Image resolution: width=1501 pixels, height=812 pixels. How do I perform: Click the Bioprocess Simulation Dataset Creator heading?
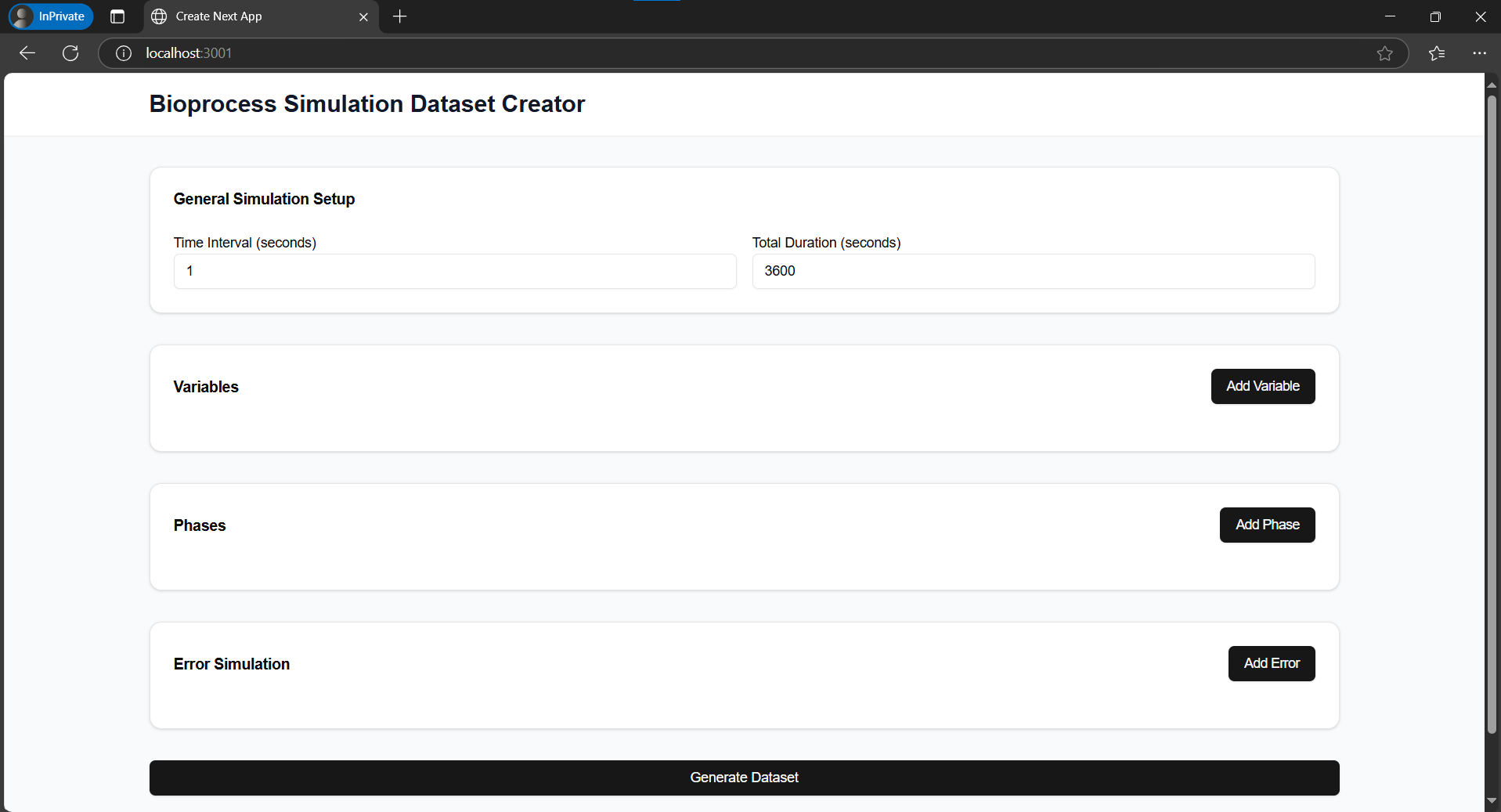[x=367, y=104]
